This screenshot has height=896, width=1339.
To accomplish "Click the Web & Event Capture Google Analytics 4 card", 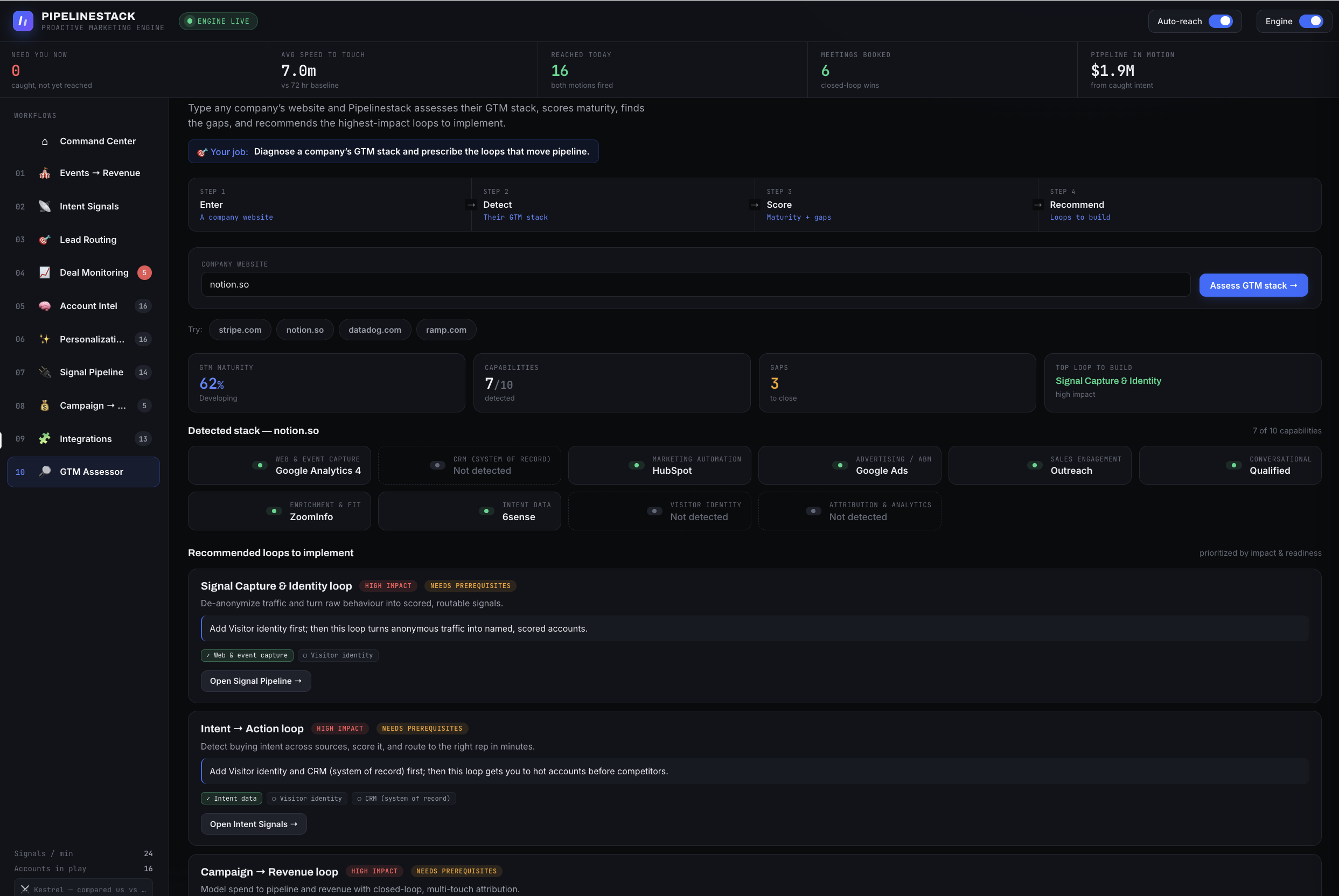I will (x=280, y=465).
